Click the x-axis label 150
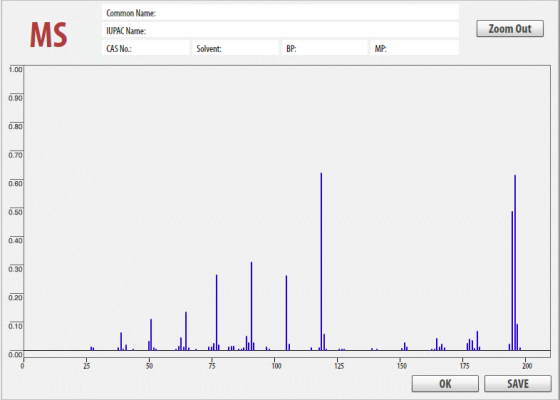This screenshot has height=400, width=560. click(x=402, y=366)
